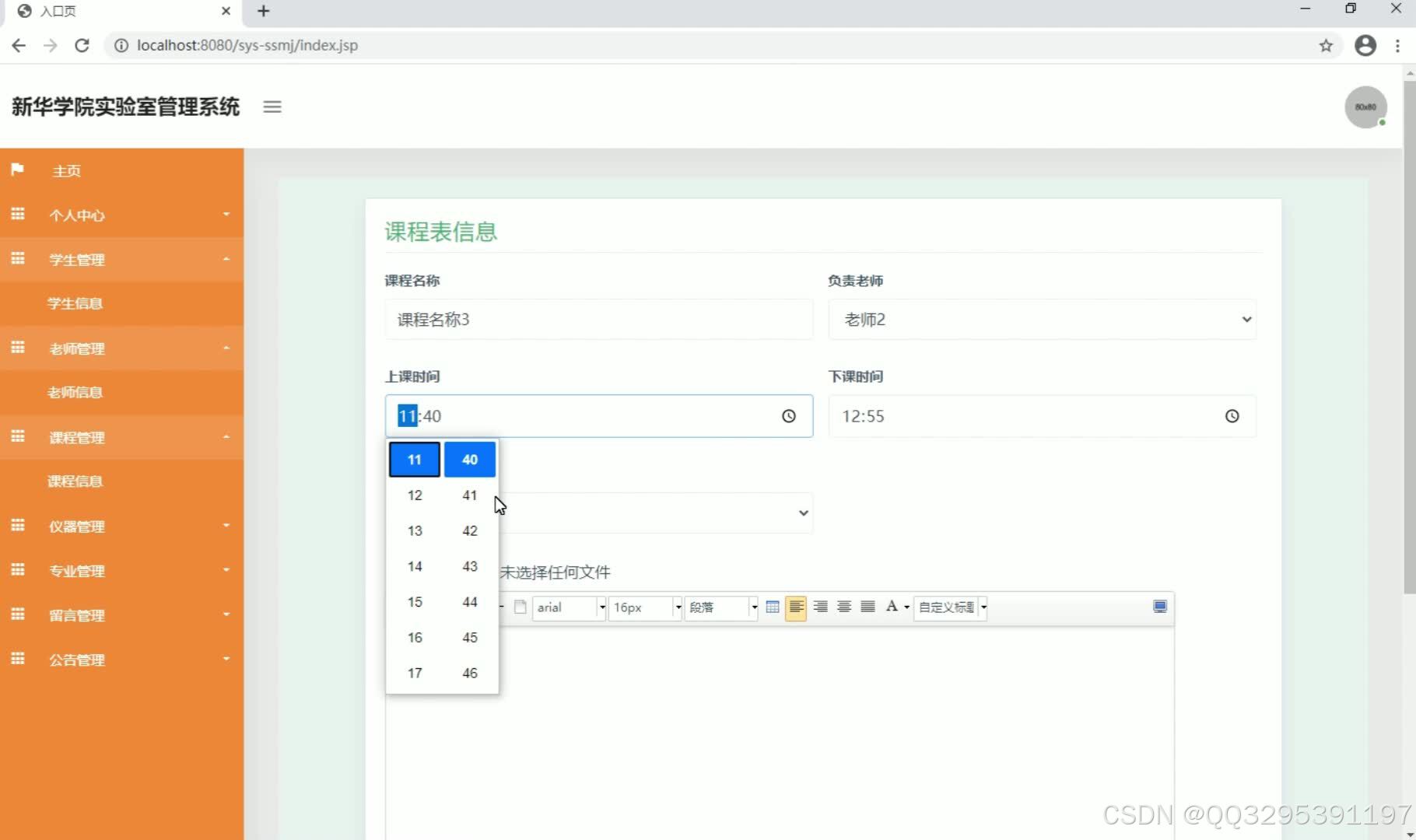Image resolution: width=1416 pixels, height=840 pixels.
Task: Toggle justify alignment in editor toolbar
Action: (868, 607)
